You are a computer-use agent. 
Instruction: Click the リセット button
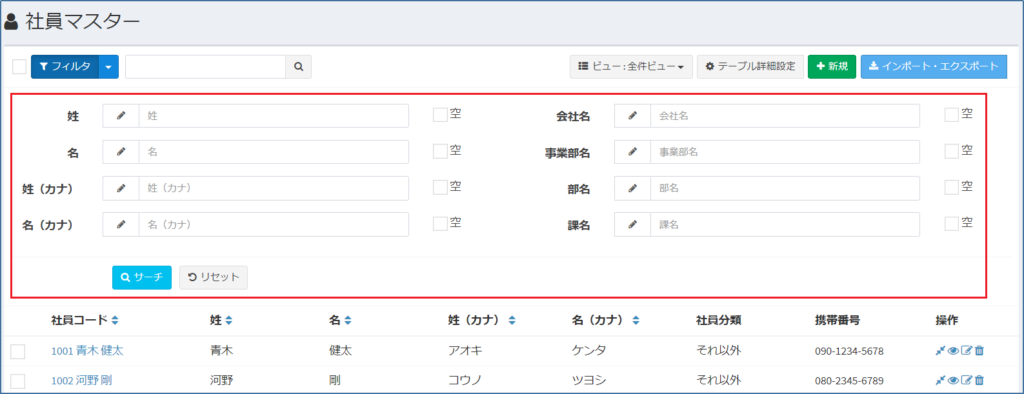pyautogui.click(x=214, y=277)
